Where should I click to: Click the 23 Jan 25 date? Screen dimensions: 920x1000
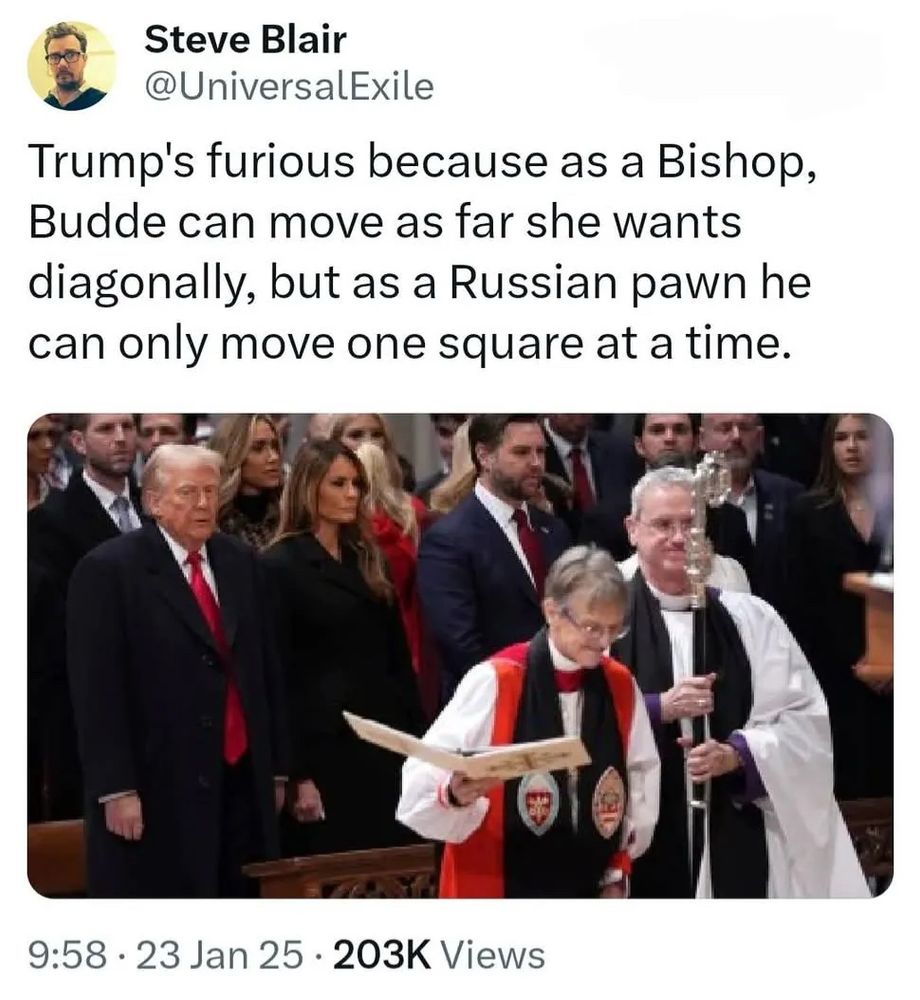219,956
